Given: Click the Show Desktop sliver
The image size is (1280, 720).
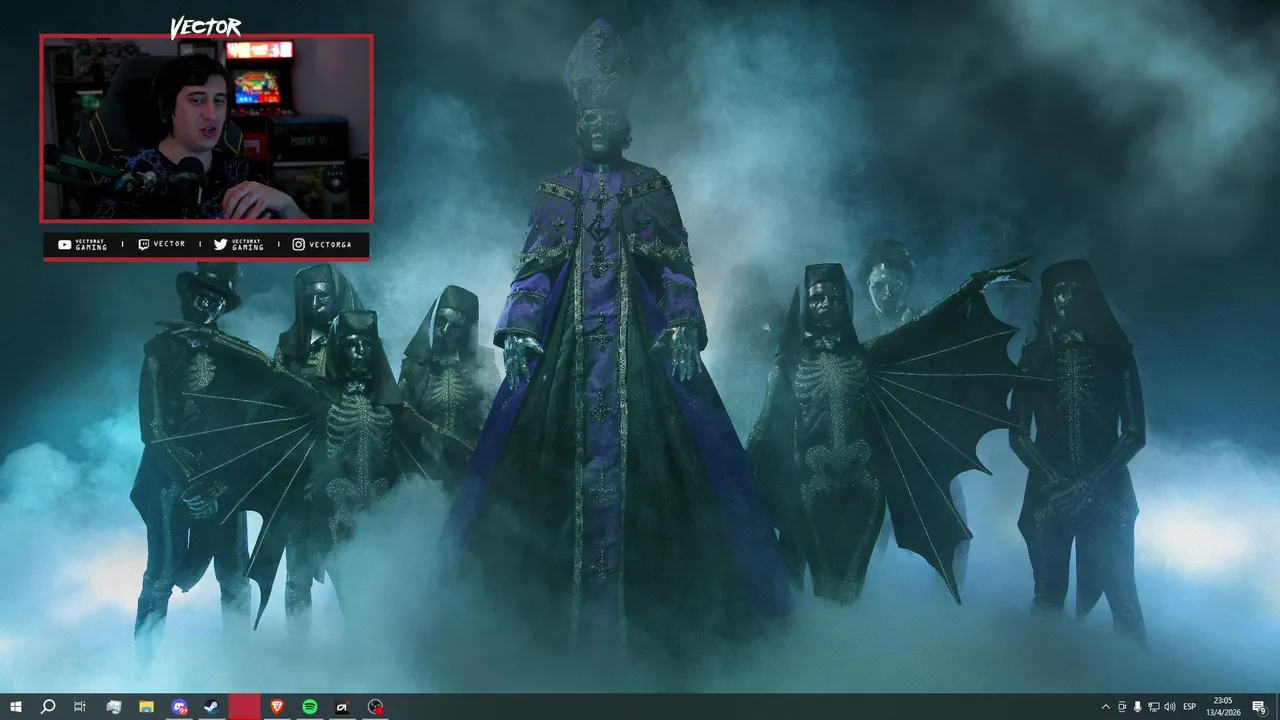Looking at the screenshot, I should point(1278,707).
